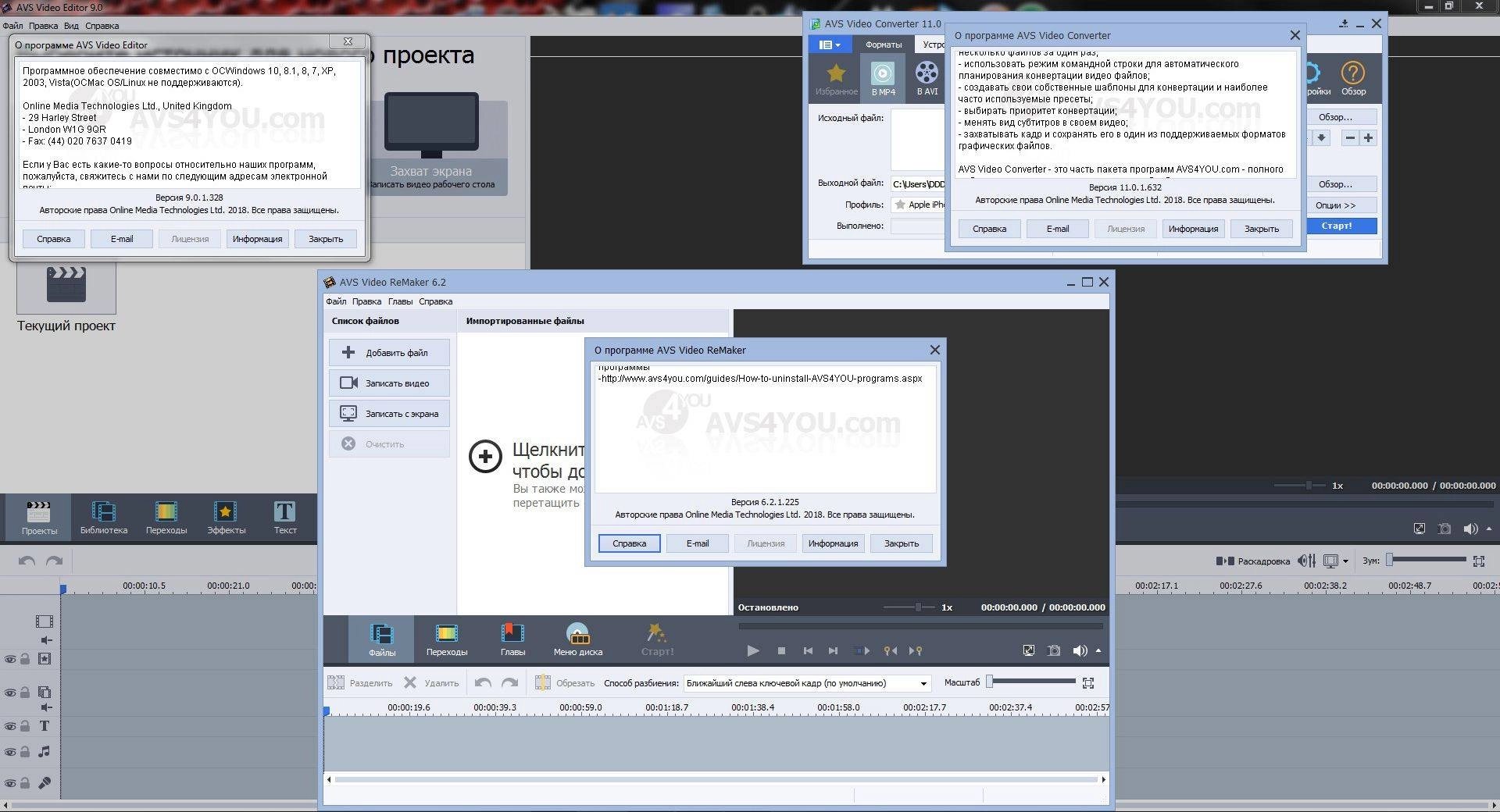This screenshot has width=1500, height=812.
Task: Toggle lock on the voice microphone track
Action: (25, 783)
